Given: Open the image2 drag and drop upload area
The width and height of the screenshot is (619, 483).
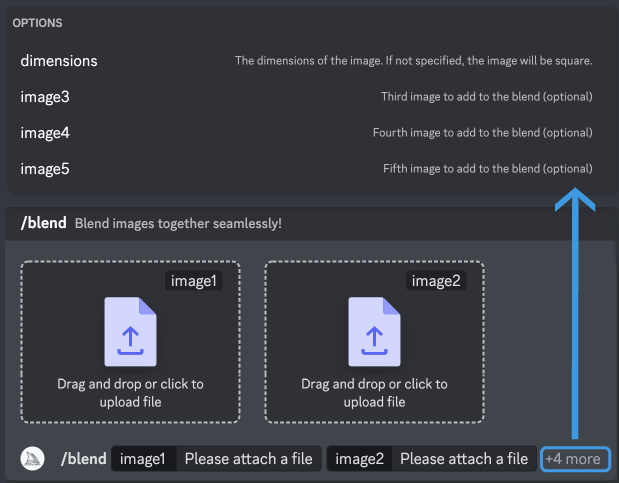Looking at the screenshot, I should 374,342.
